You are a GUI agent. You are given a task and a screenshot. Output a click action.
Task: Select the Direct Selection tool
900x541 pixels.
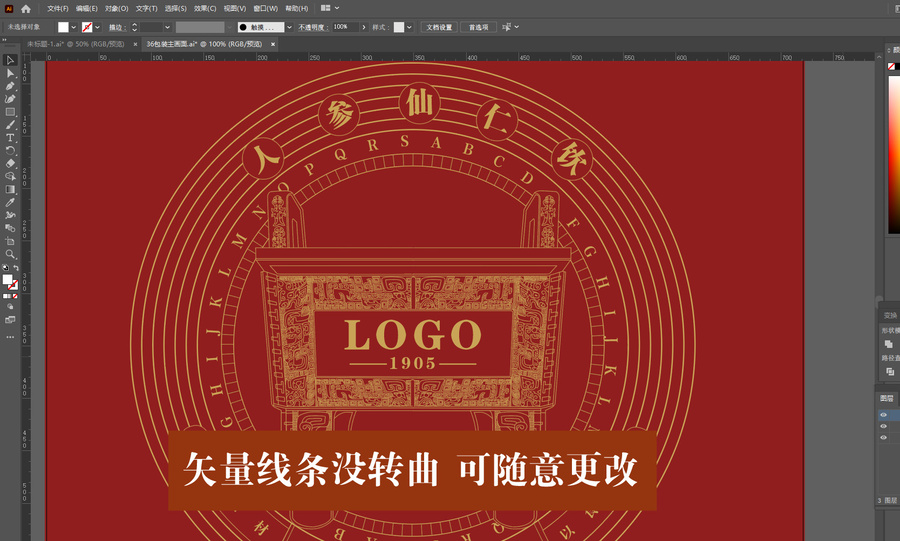(10, 73)
